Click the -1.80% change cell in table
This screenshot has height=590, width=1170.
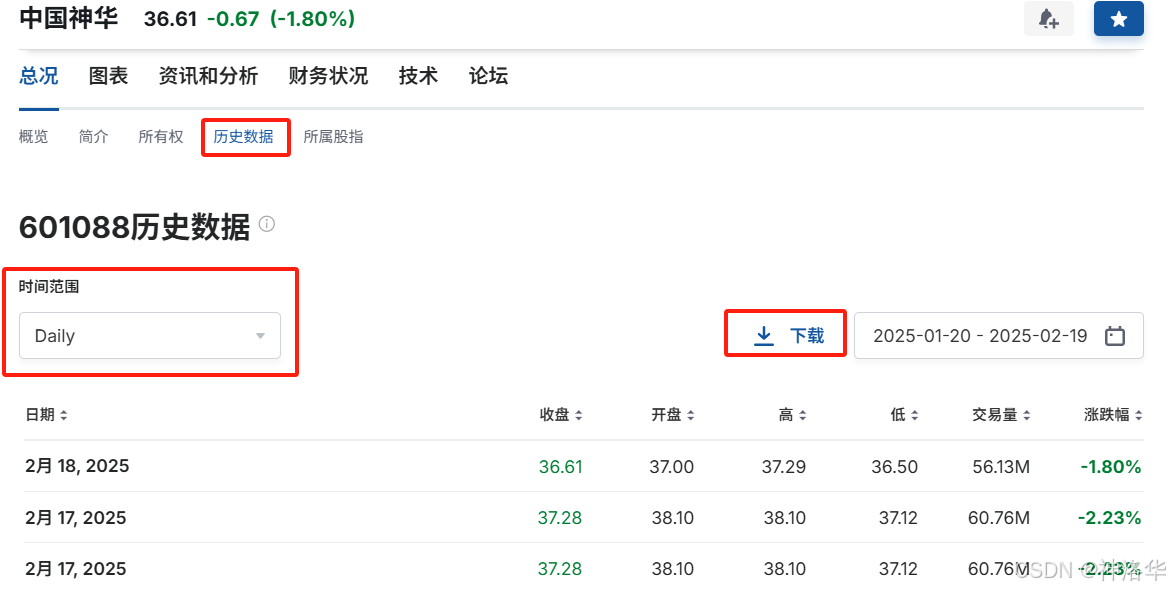[1111, 467]
